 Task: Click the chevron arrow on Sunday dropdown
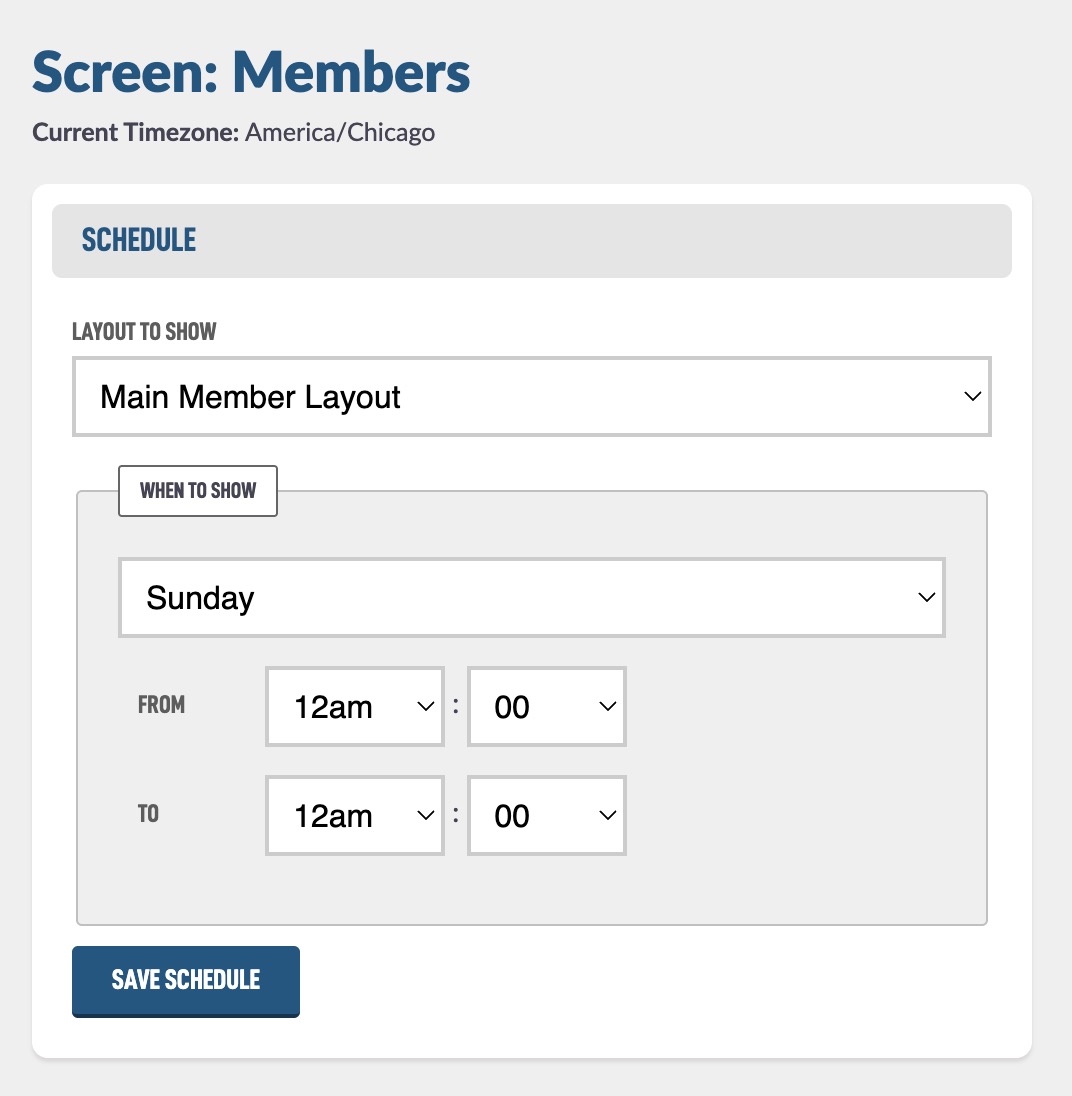pyautogui.click(x=927, y=598)
